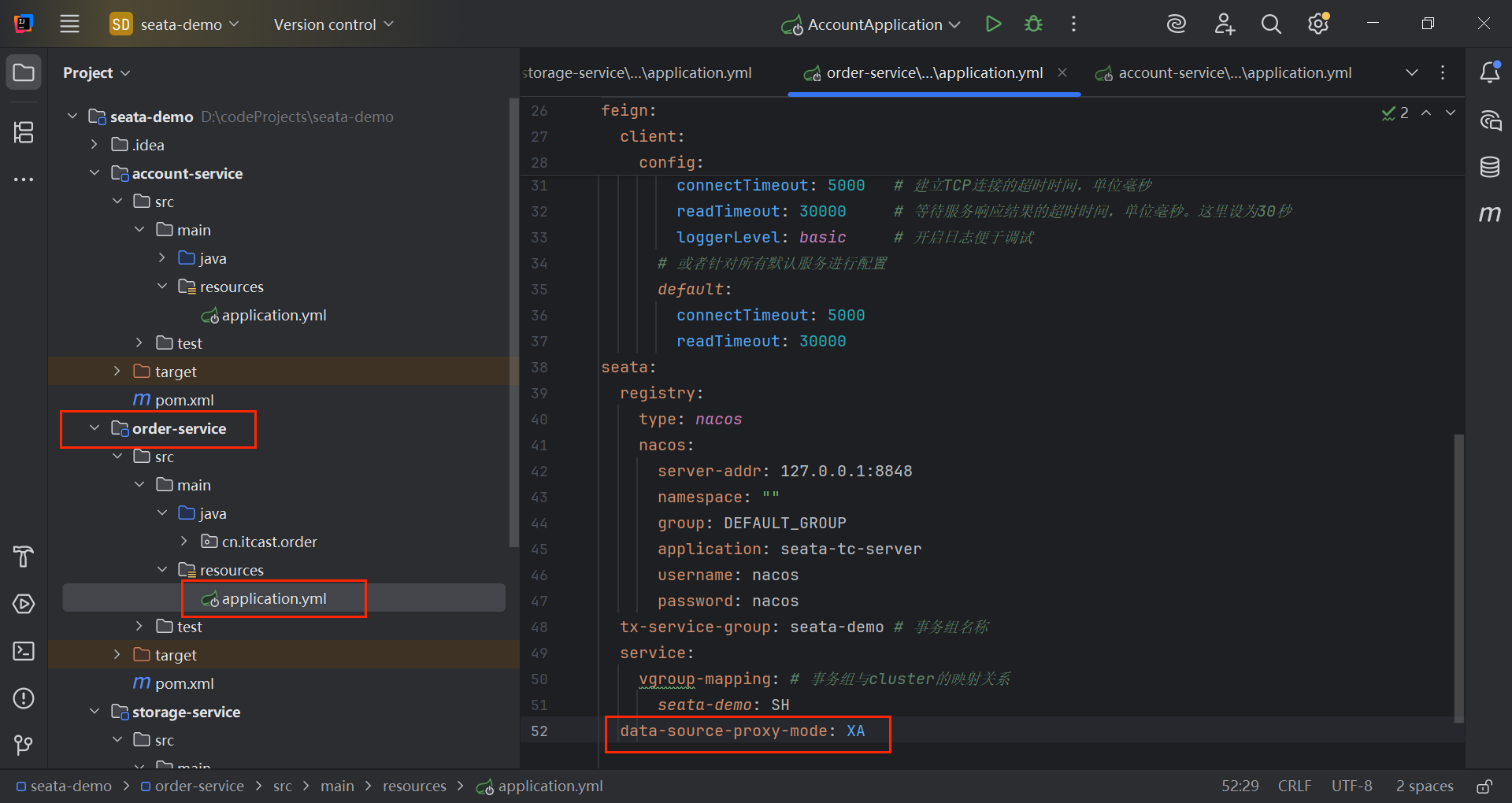Run AccountApplication with the play button
The width and height of the screenshot is (1512, 803).
pyautogui.click(x=994, y=24)
